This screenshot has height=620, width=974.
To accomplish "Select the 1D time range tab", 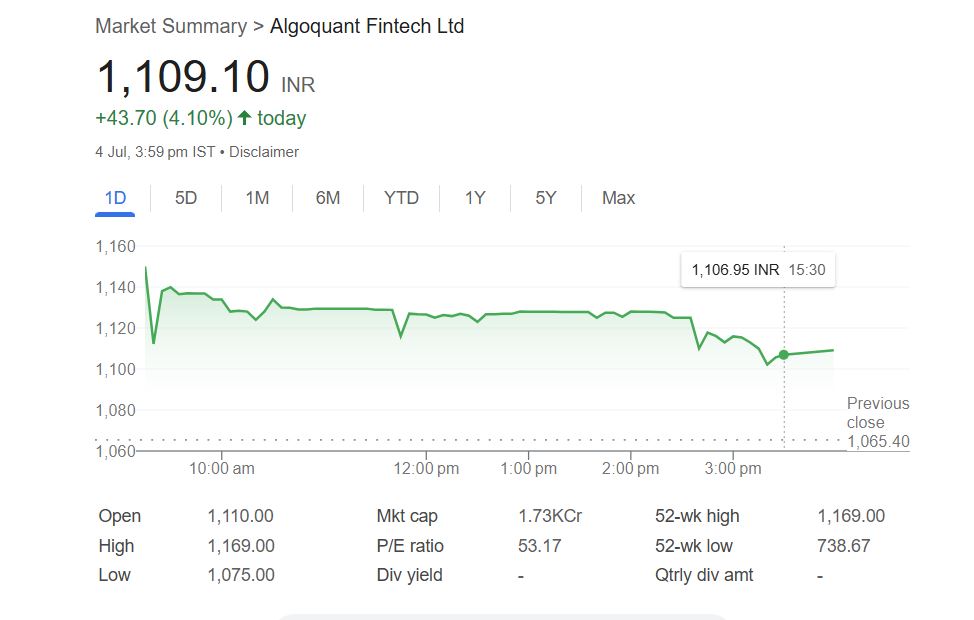I will [x=115, y=198].
